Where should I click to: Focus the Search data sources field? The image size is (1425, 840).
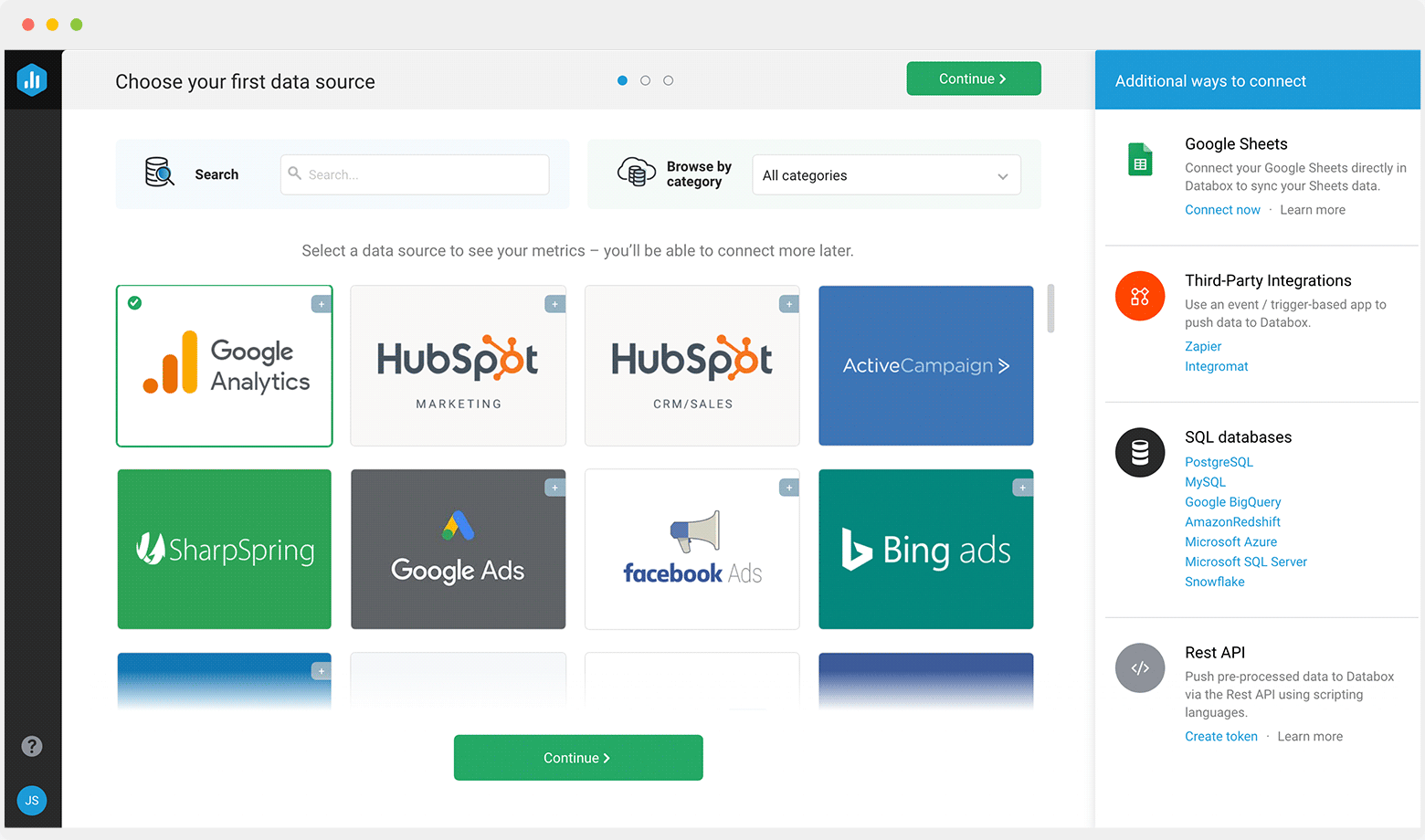coord(415,174)
